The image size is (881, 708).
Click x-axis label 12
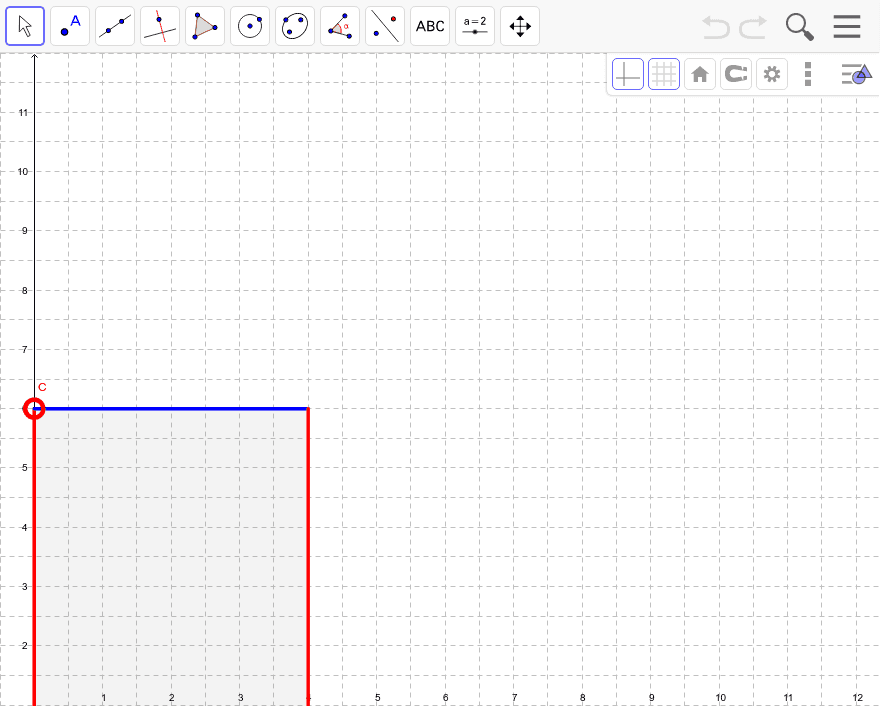point(857,697)
